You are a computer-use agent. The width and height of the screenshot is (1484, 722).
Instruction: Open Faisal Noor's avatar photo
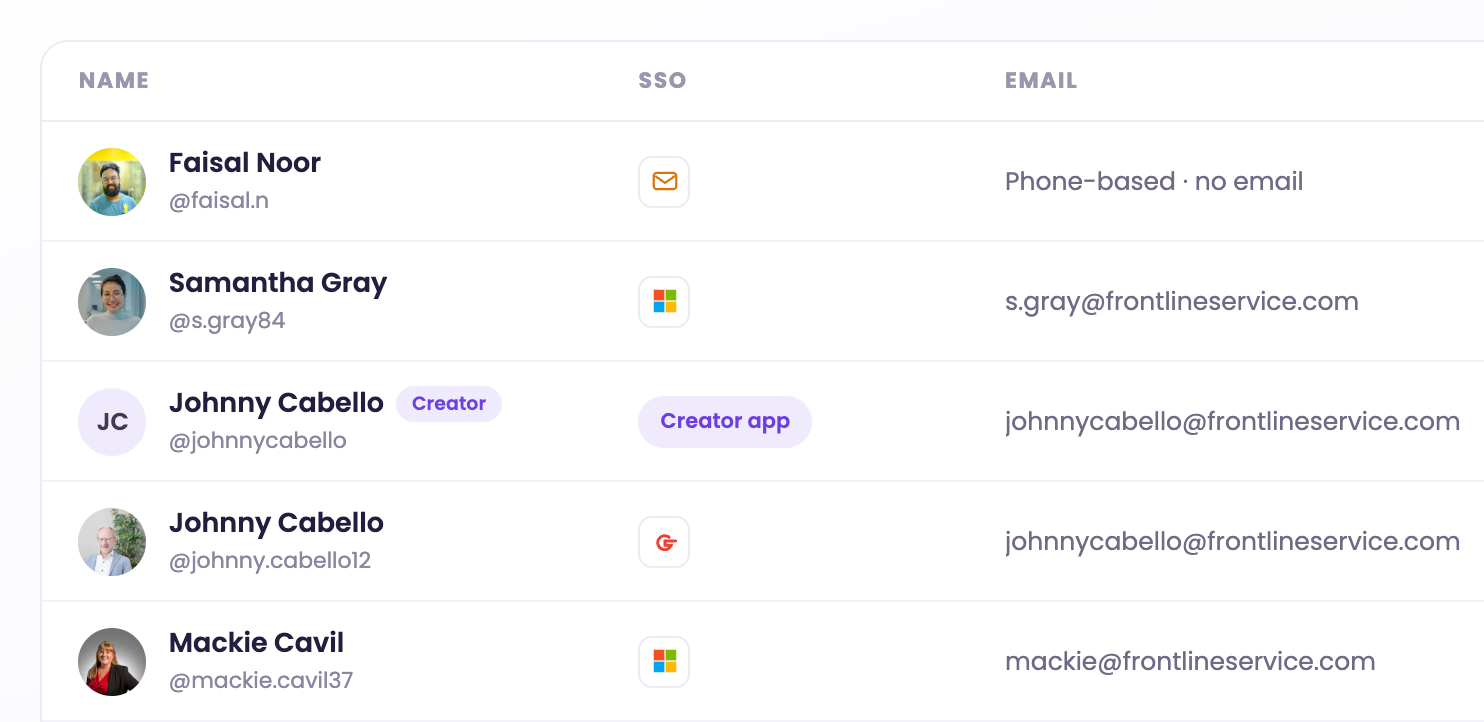coord(112,182)
